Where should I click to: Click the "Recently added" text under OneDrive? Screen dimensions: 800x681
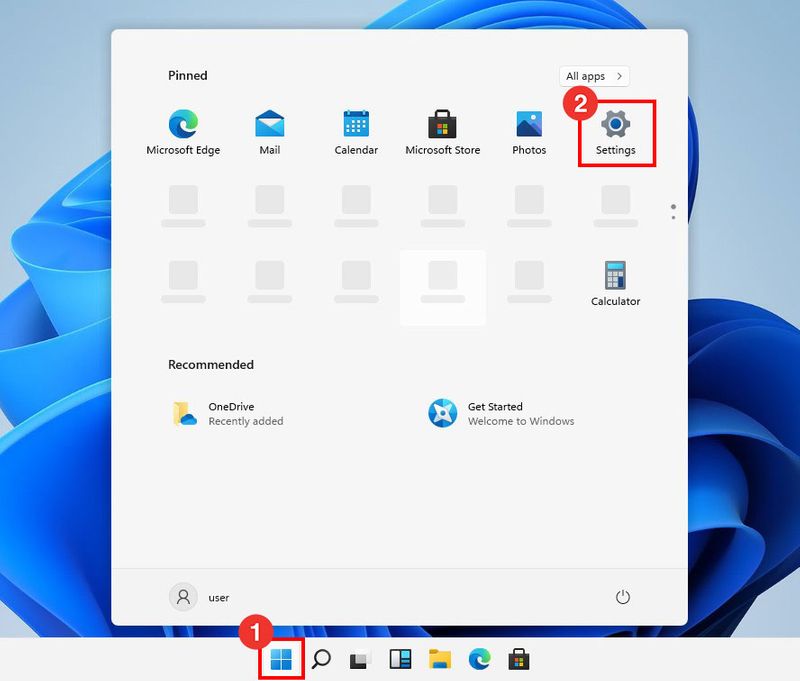click(x=246, y=421)
